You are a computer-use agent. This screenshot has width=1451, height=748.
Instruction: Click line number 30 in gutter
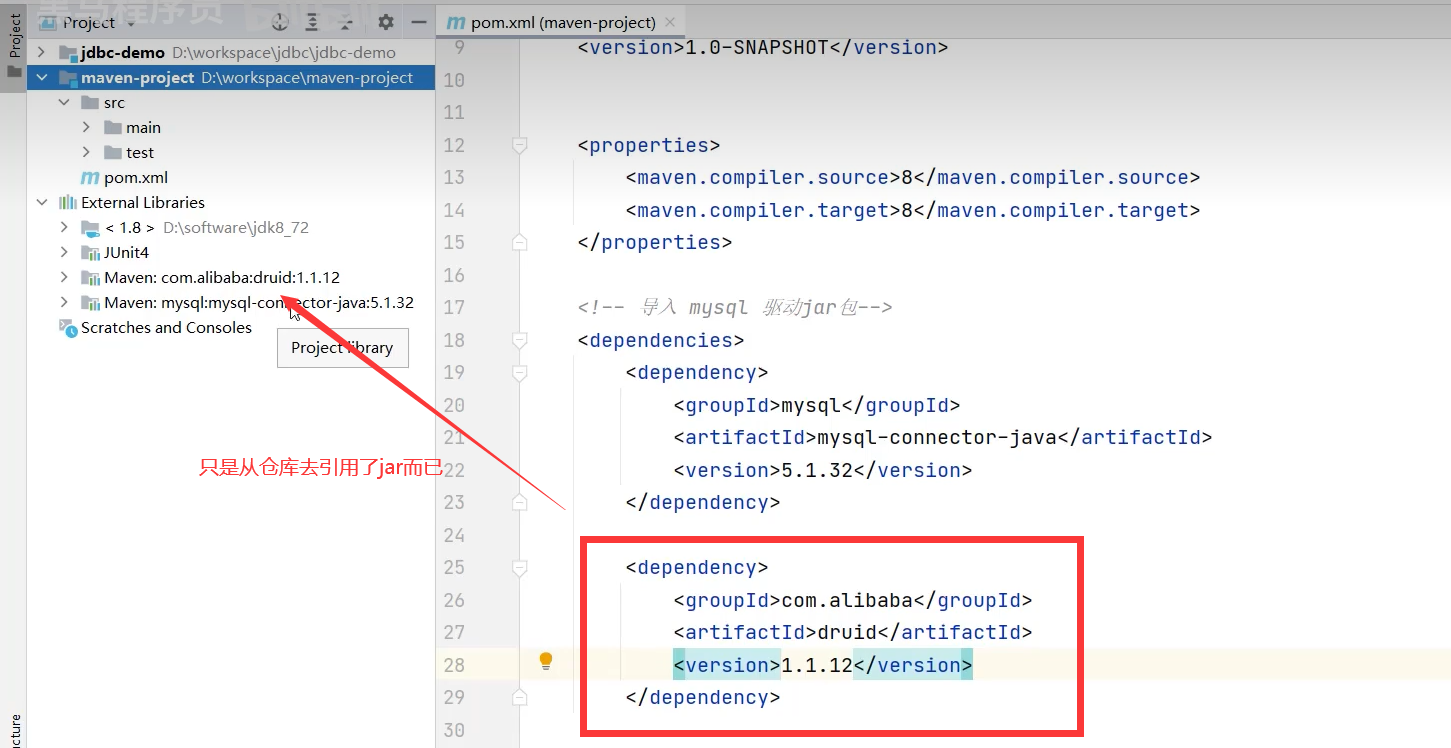[x=453, y=730]
